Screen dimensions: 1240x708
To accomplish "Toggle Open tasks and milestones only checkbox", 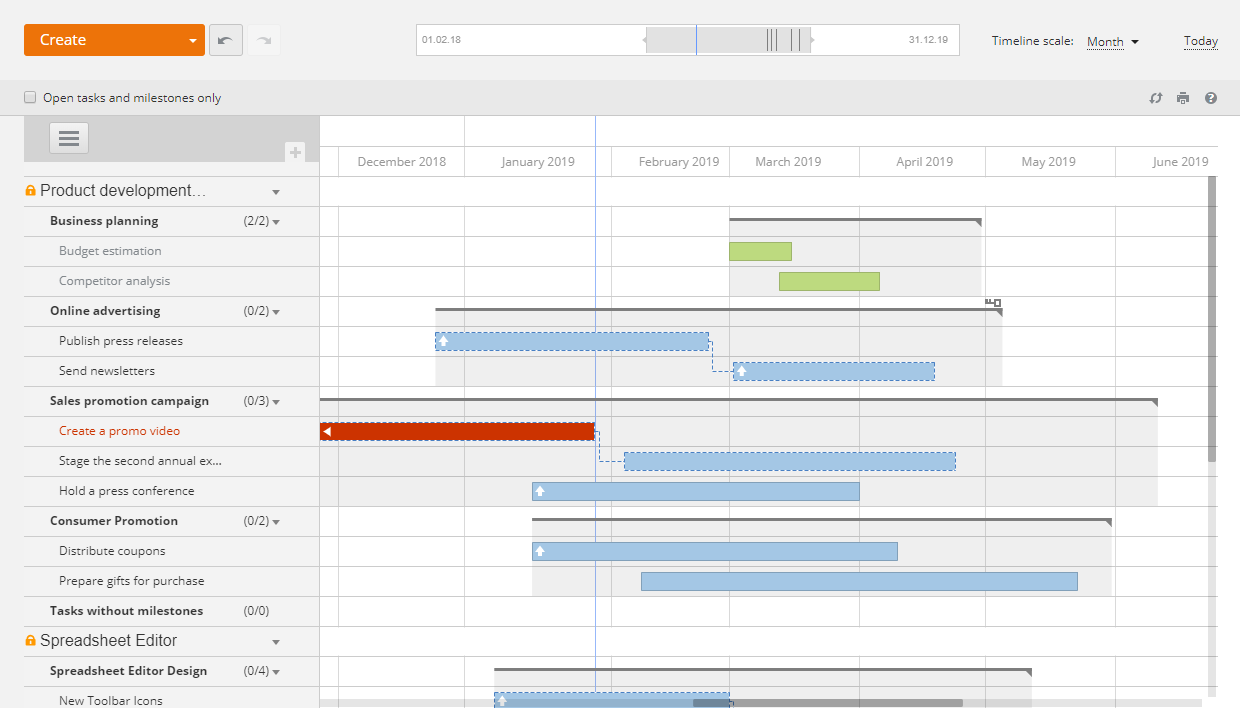I will click(x=30, y=97).
